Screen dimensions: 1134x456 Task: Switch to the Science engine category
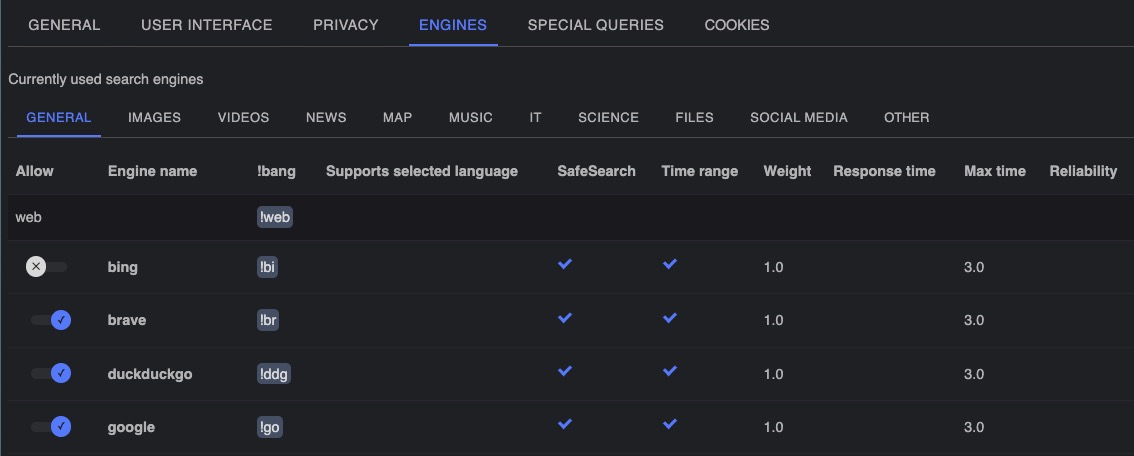(608, 117)
